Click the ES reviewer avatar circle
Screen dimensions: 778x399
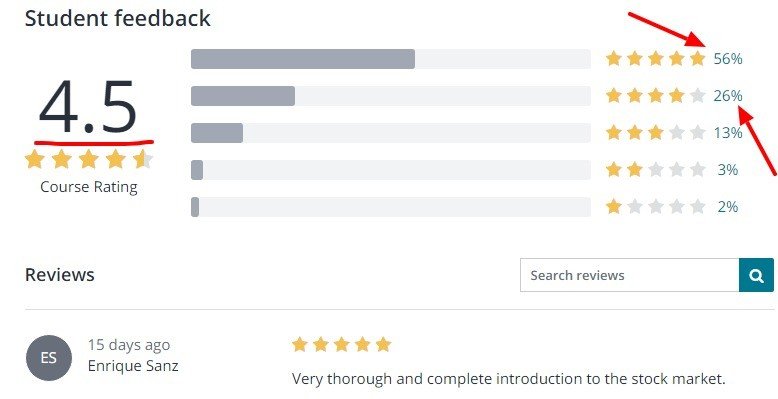pyautogui.click(x=49, y=358)
